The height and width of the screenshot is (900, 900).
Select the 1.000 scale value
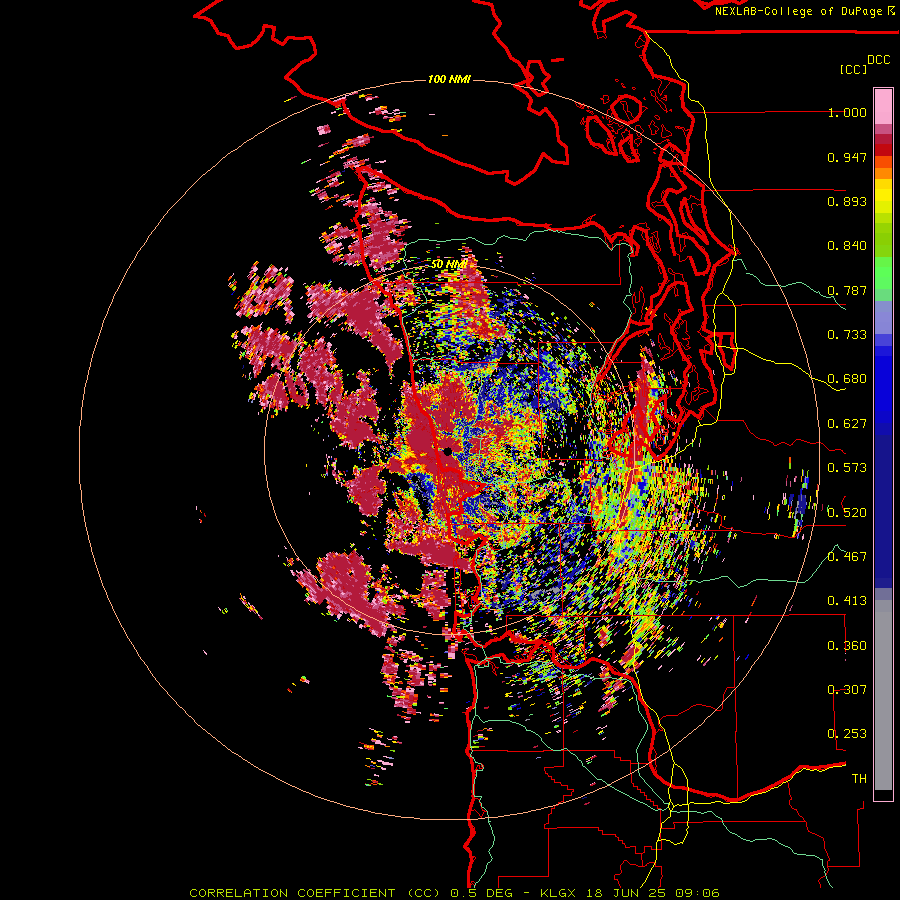847,112
